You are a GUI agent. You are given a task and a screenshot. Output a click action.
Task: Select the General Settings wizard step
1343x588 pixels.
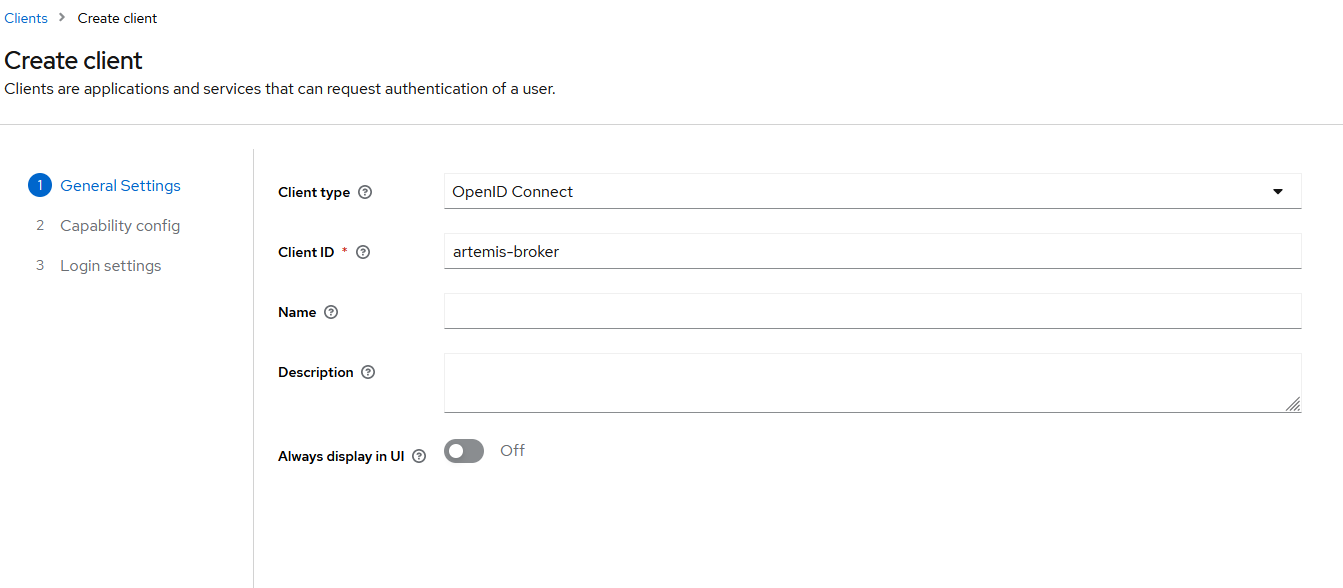coord(120,185)
